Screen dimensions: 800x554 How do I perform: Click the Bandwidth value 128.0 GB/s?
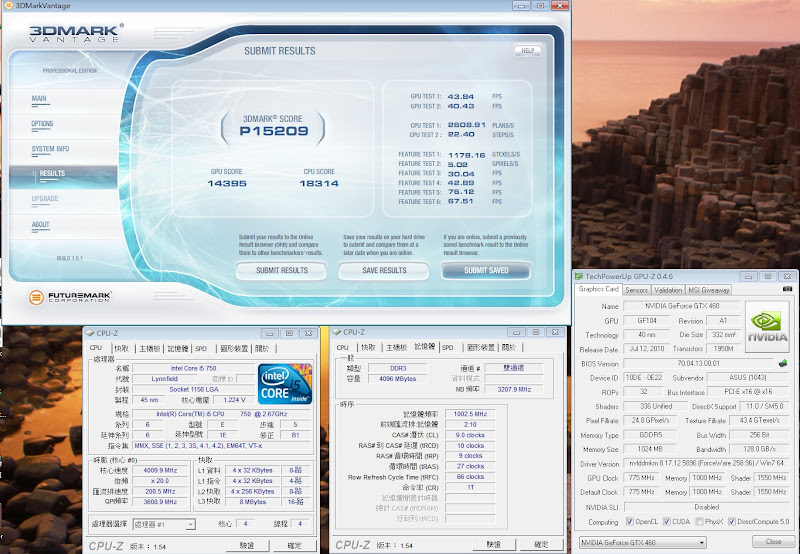759,449
